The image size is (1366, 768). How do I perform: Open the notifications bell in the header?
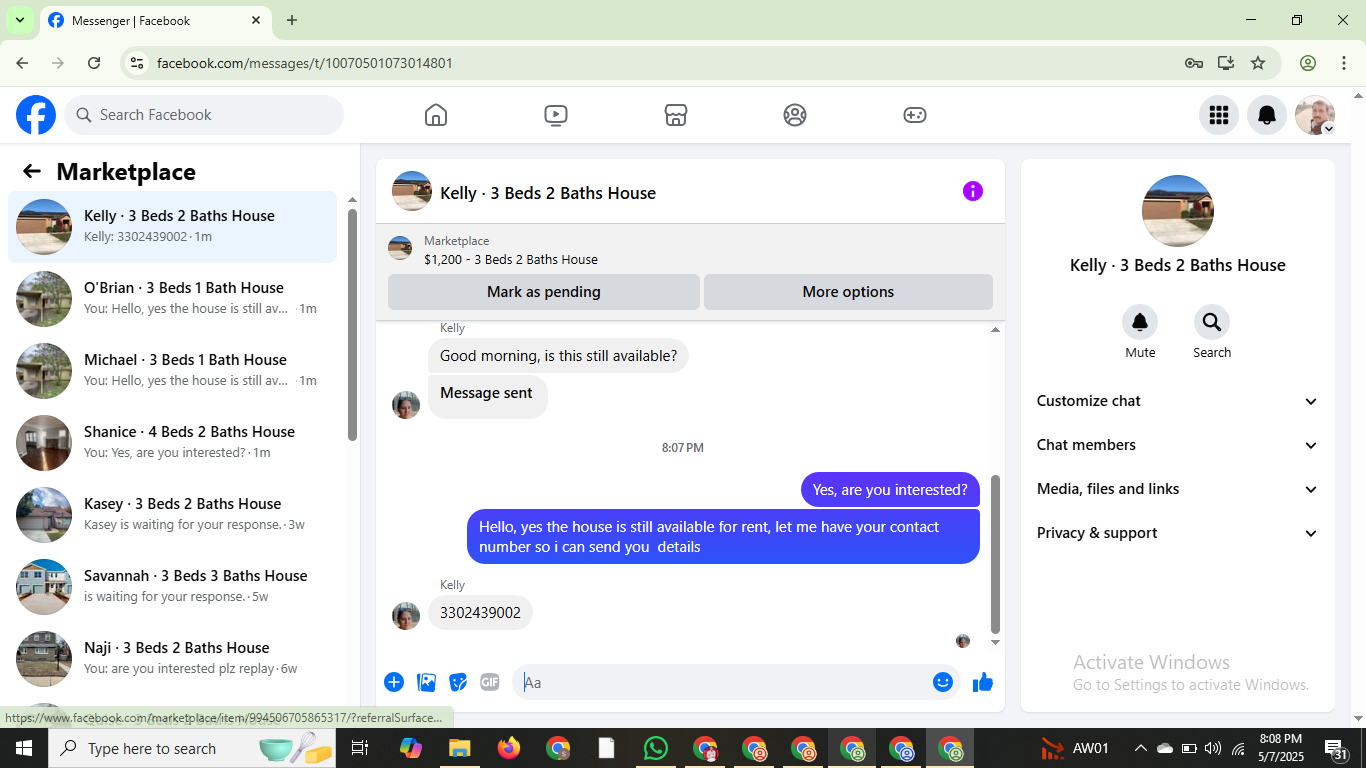[1267, 115]
